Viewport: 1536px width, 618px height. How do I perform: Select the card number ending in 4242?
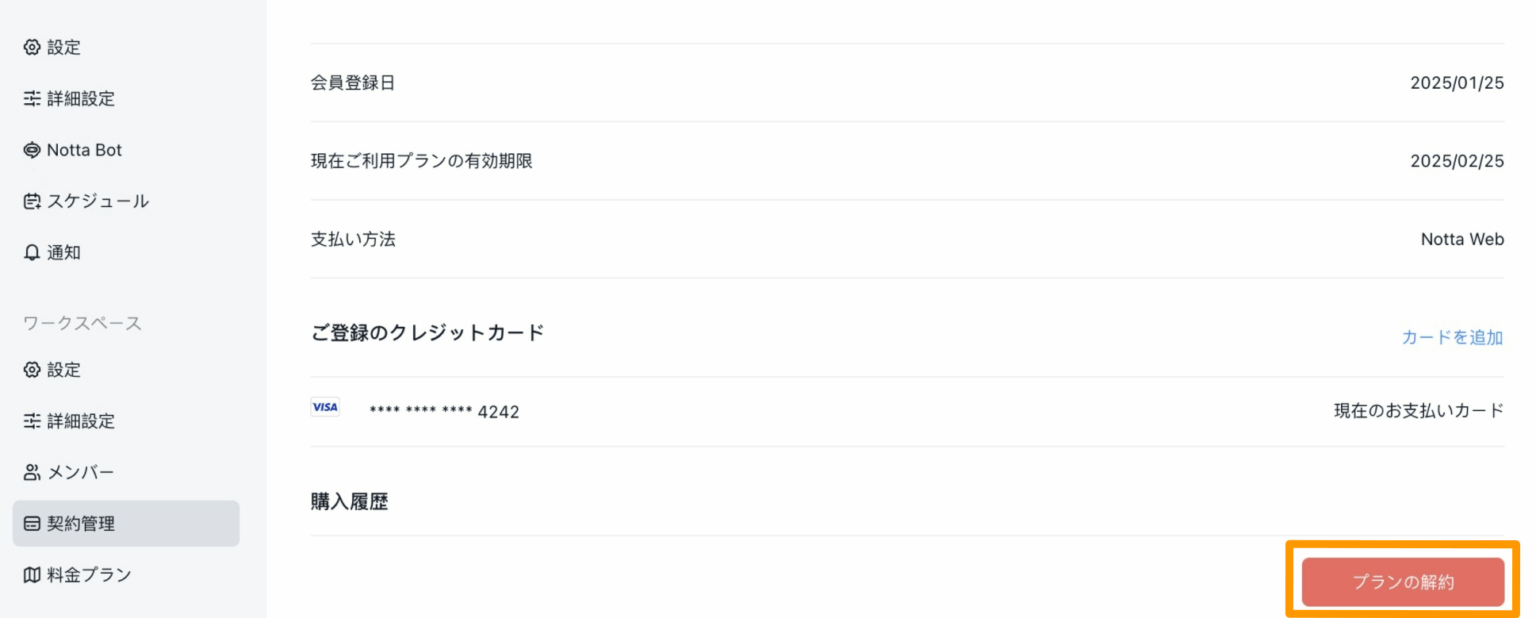pos(444,411)
